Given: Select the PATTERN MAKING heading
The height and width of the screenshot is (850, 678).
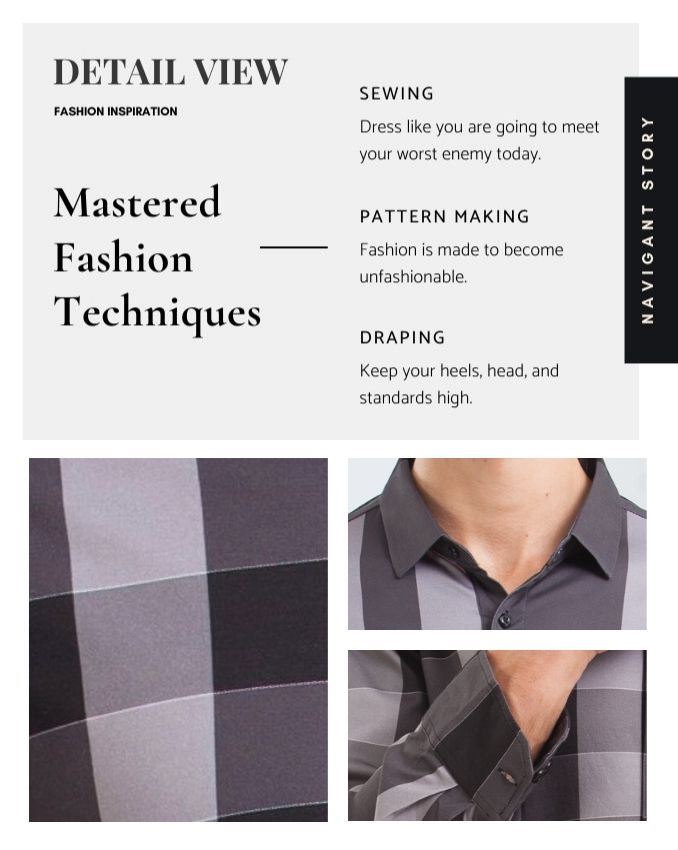Looking at the screenshot, I should pos(444,216).
